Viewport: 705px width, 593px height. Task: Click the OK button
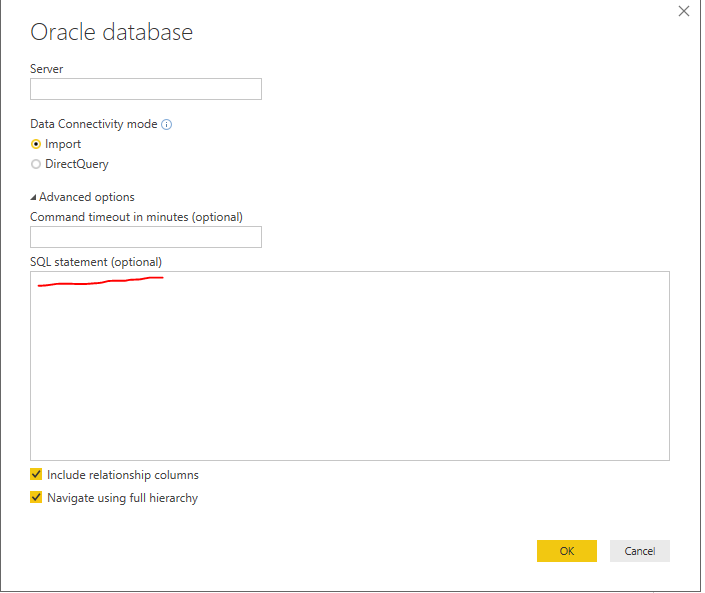tap(567, 551)
